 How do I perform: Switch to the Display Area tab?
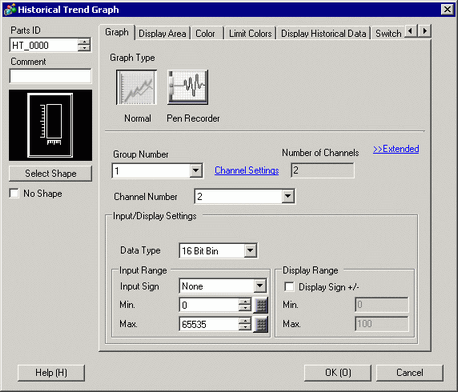point(162,33)
